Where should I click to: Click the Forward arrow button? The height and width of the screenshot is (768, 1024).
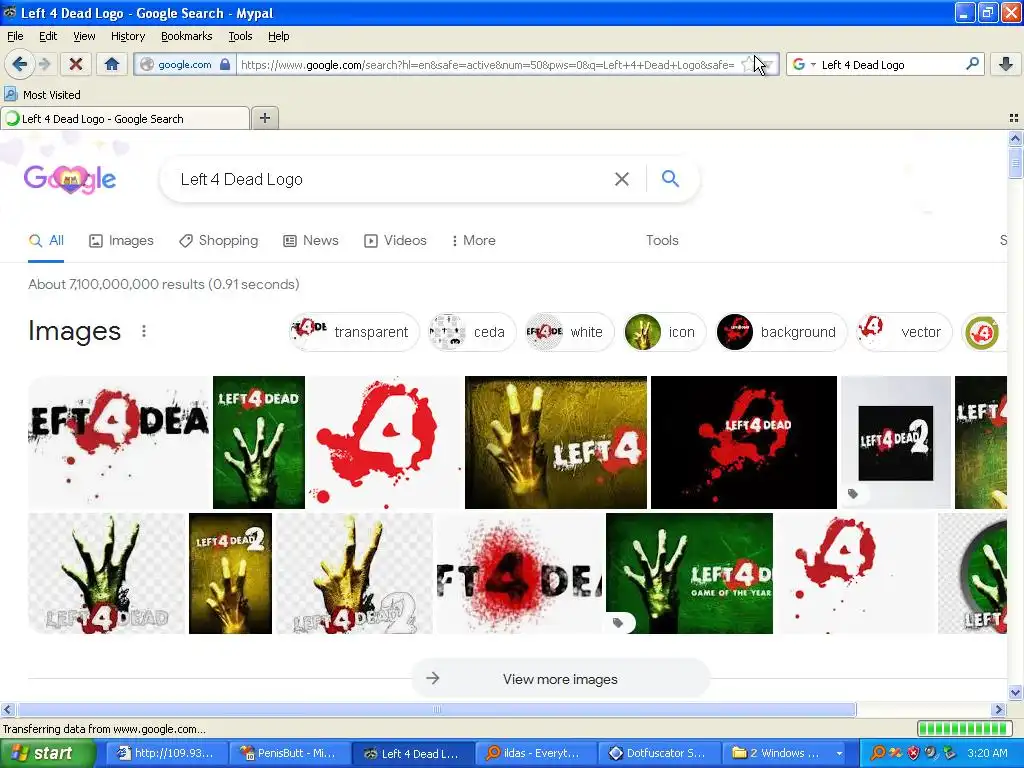[44, 64]
